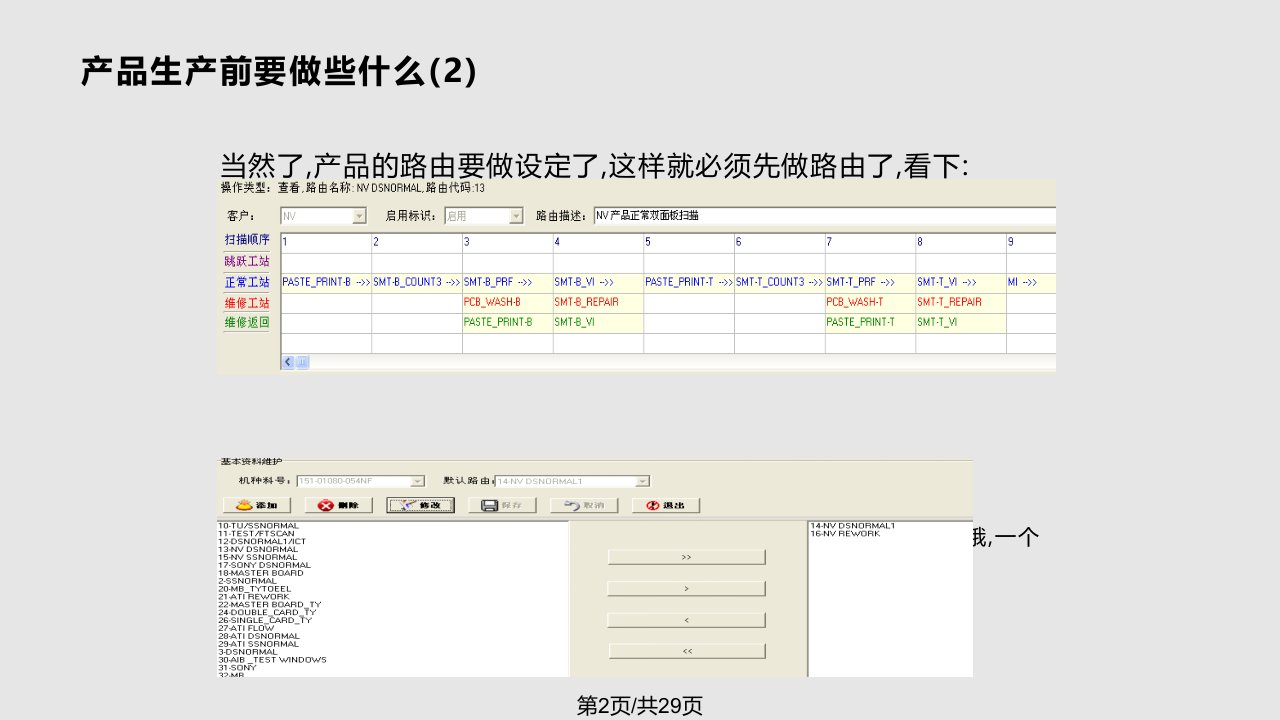Click green PASTE_PRINT-B in the 维修返回 row

pyautogui.click(x=508, y=323)
